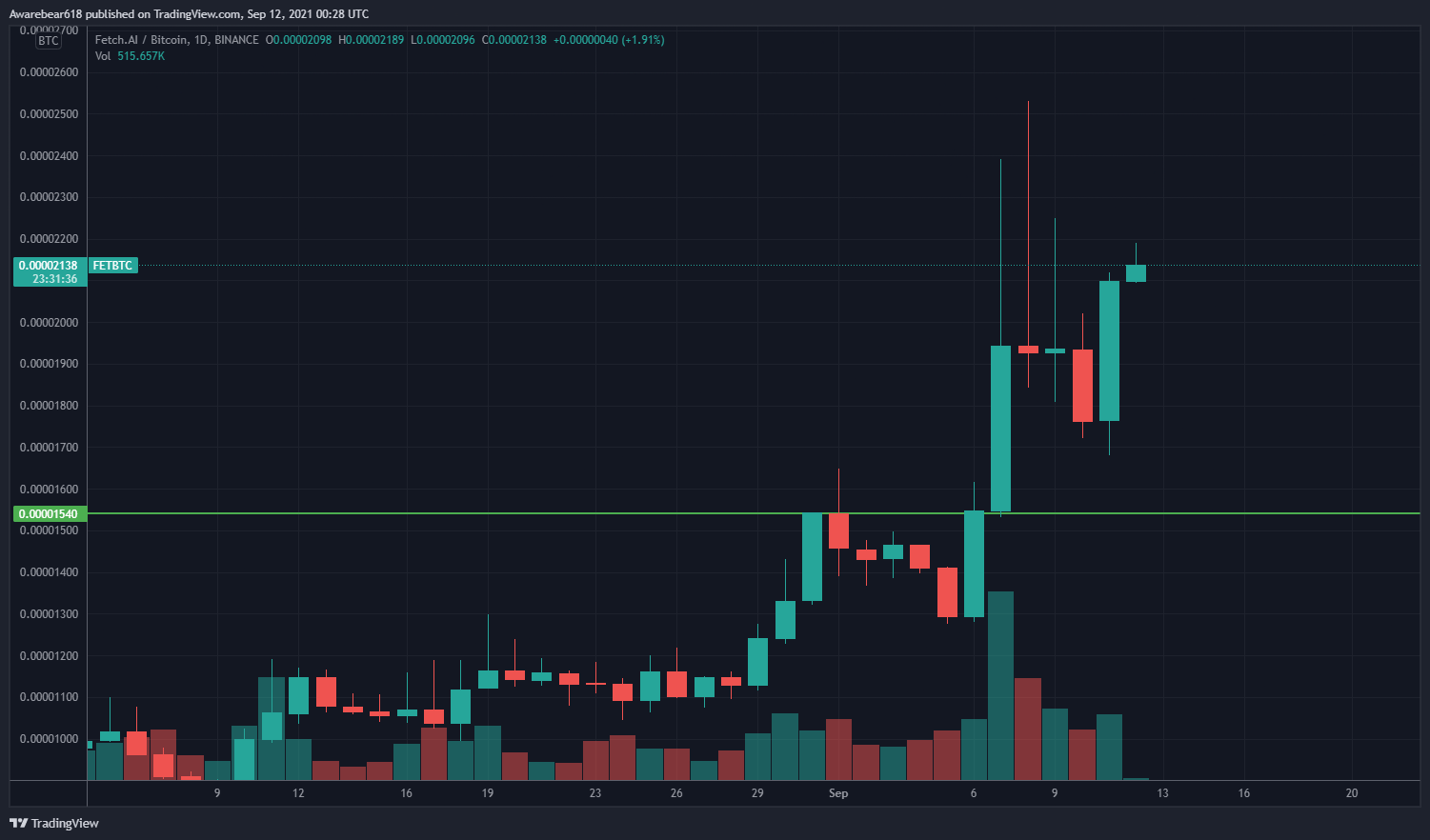The height and width of the screenshot is (840, 1430).
Task: Click price axis label 0.00002200
Action: (49, 239)
